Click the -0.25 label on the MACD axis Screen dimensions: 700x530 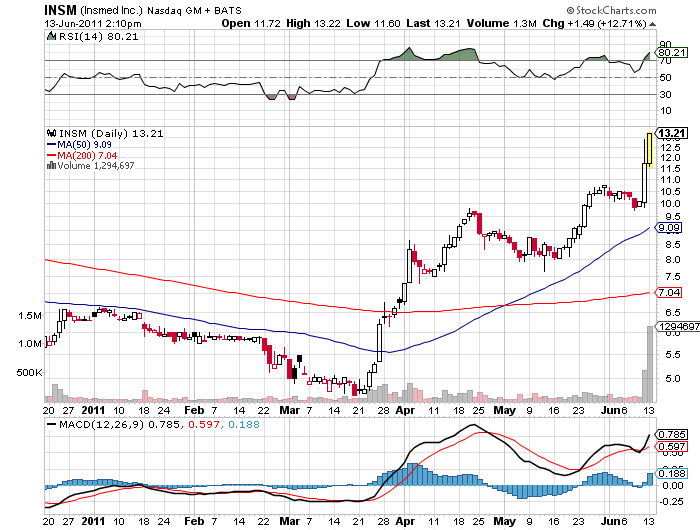(x=671, y=501)
